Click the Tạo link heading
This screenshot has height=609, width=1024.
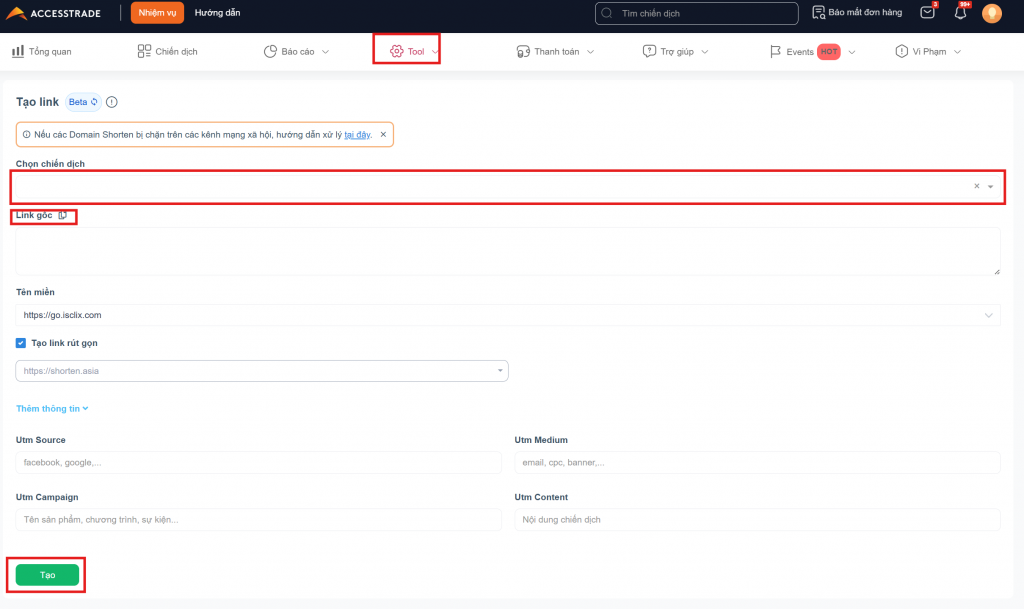[37, 102]
